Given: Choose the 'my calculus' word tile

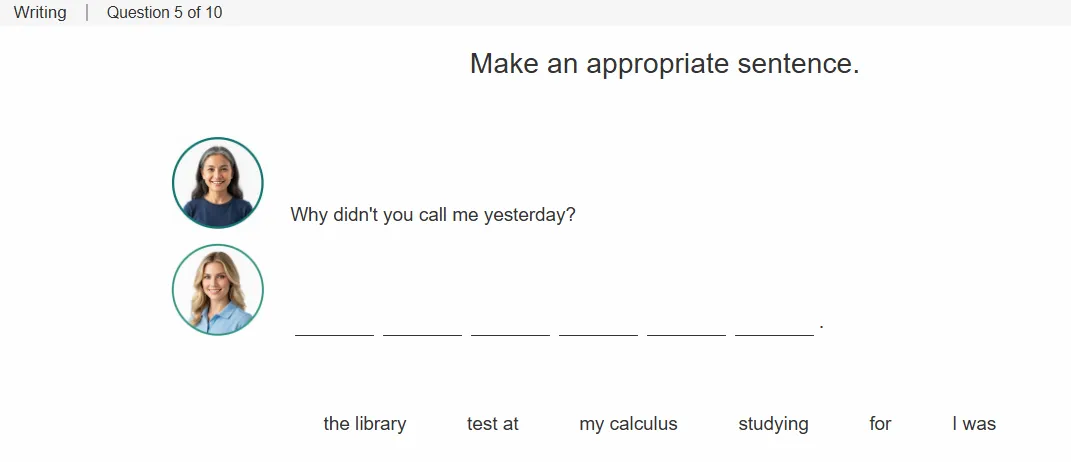Looking at the screenshot, I should (x=628, y=424).
